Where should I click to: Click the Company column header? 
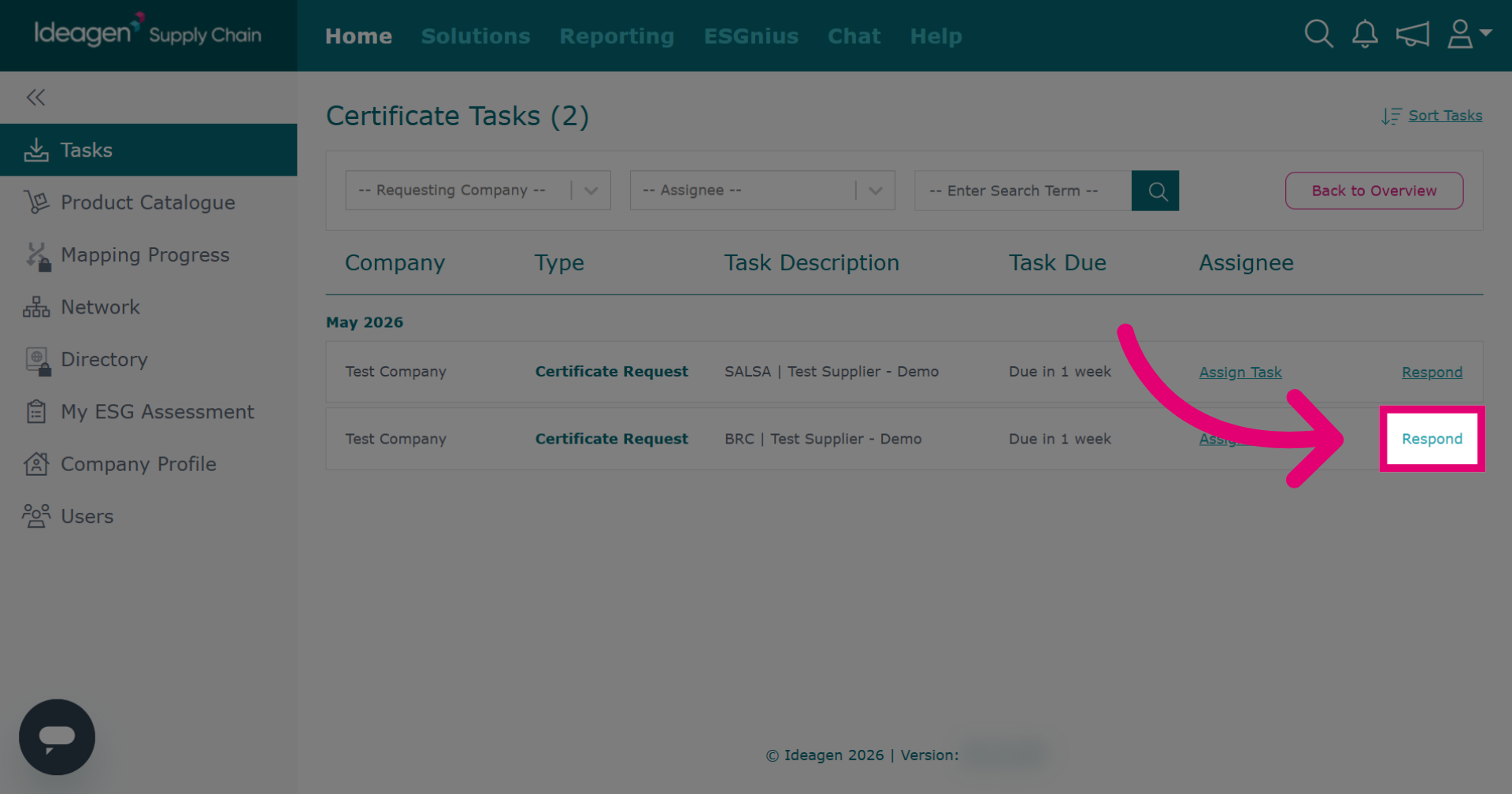click(395, 263)
